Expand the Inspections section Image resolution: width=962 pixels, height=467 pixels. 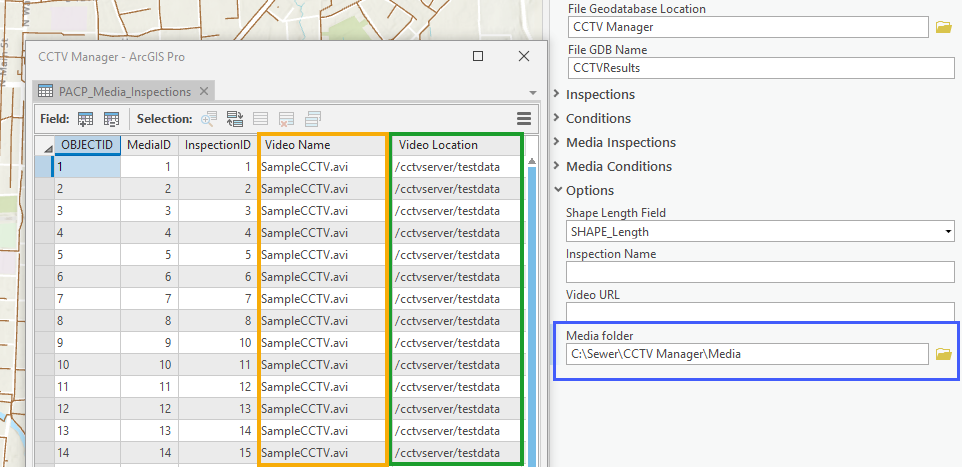pos(556,94)
